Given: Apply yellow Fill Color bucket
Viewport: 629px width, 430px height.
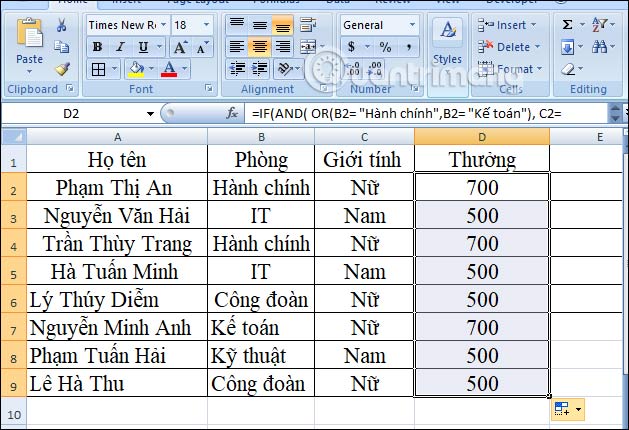Looking at the screenshot, I should [136, 69].
